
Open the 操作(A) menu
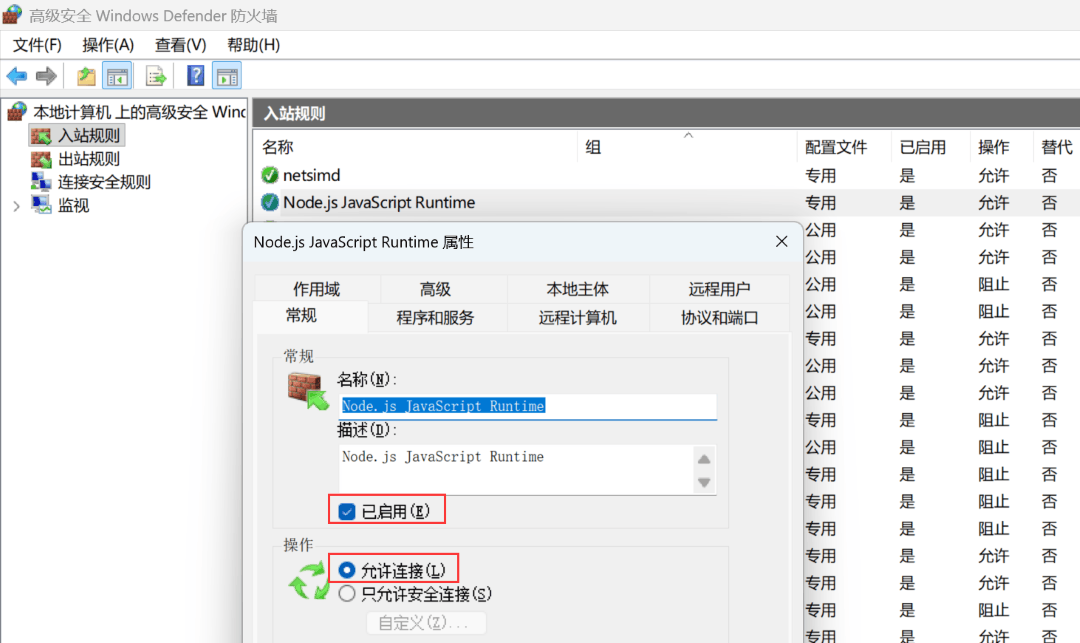[108, 45]
